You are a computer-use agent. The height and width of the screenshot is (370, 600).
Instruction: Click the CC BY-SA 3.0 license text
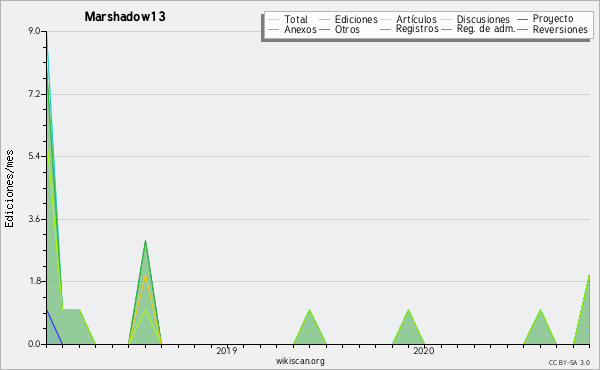(569, 363)
